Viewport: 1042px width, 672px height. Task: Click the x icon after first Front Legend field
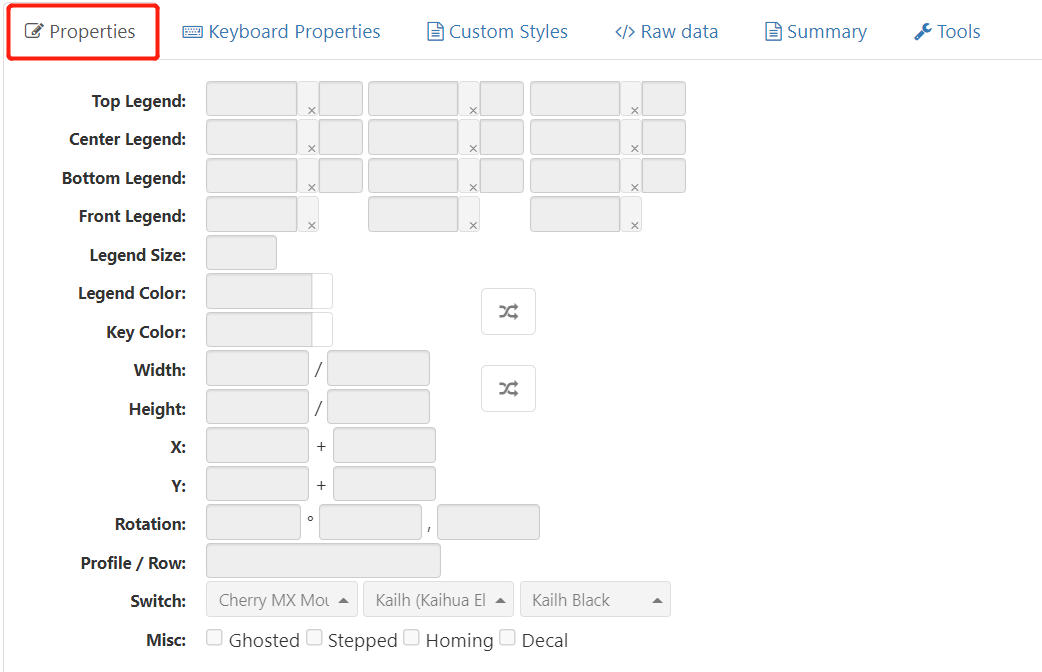pyautogui.click(x=311, y=225)
